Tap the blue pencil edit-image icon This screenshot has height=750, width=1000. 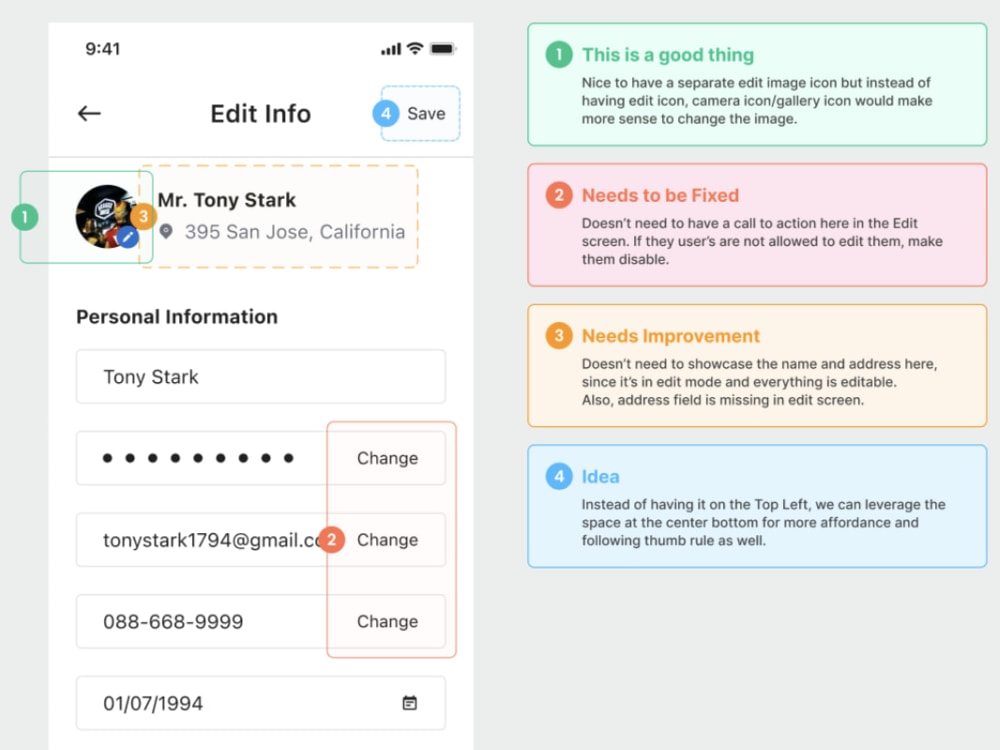[x=128, y=237]
